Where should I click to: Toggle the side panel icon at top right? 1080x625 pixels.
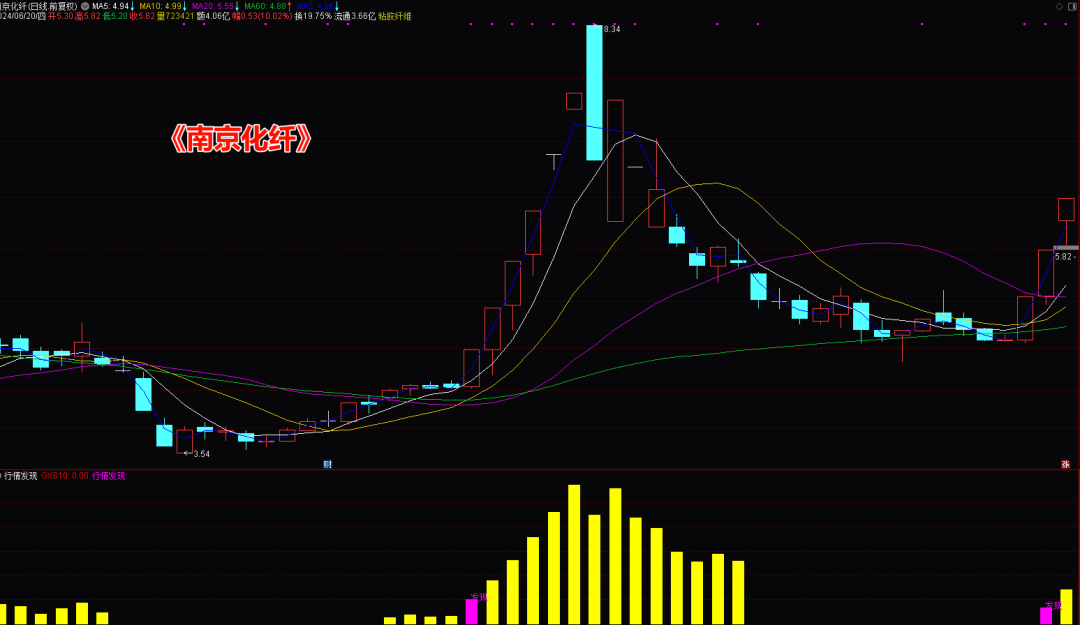1072,6
